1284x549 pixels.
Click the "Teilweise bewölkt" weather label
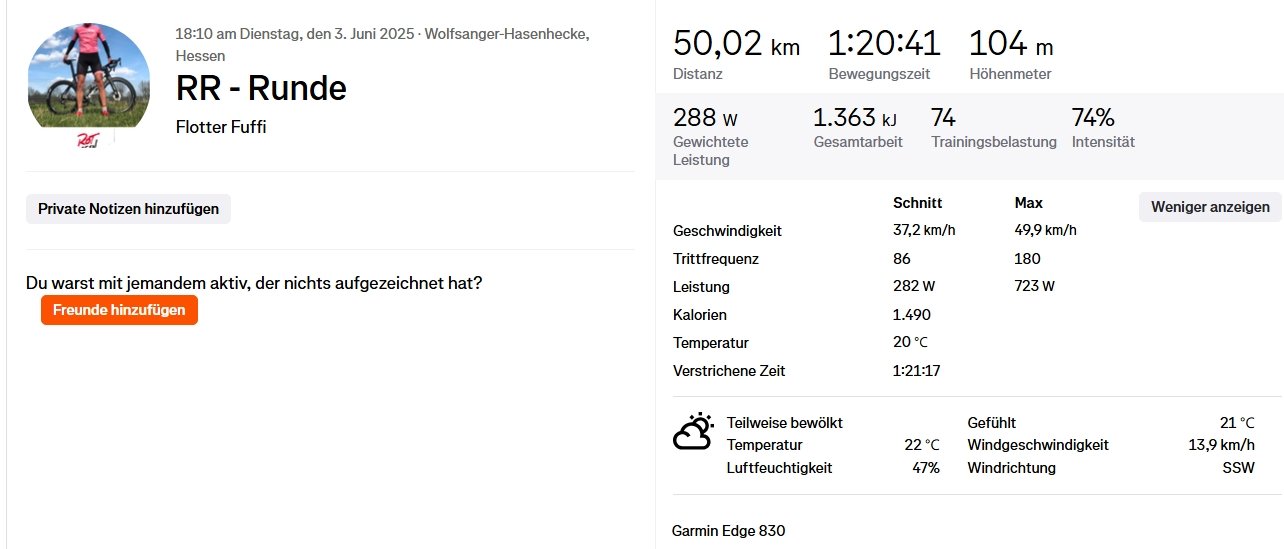pyautogui.click(x=784, y=423)
